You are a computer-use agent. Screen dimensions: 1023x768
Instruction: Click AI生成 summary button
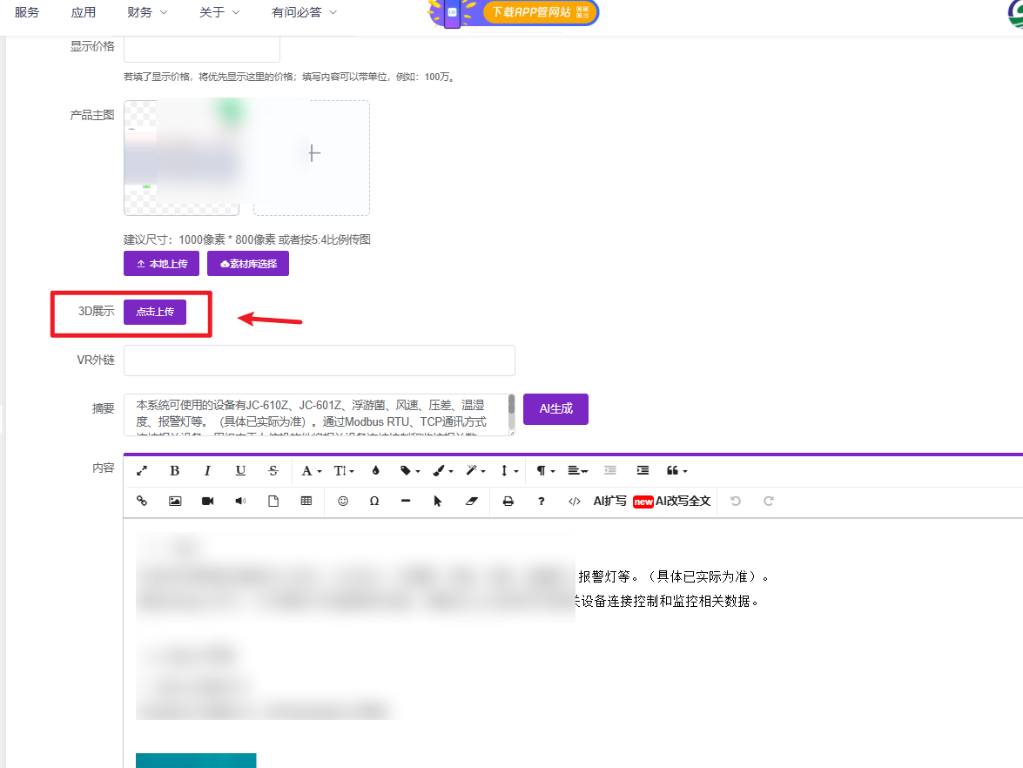point(556,409)
